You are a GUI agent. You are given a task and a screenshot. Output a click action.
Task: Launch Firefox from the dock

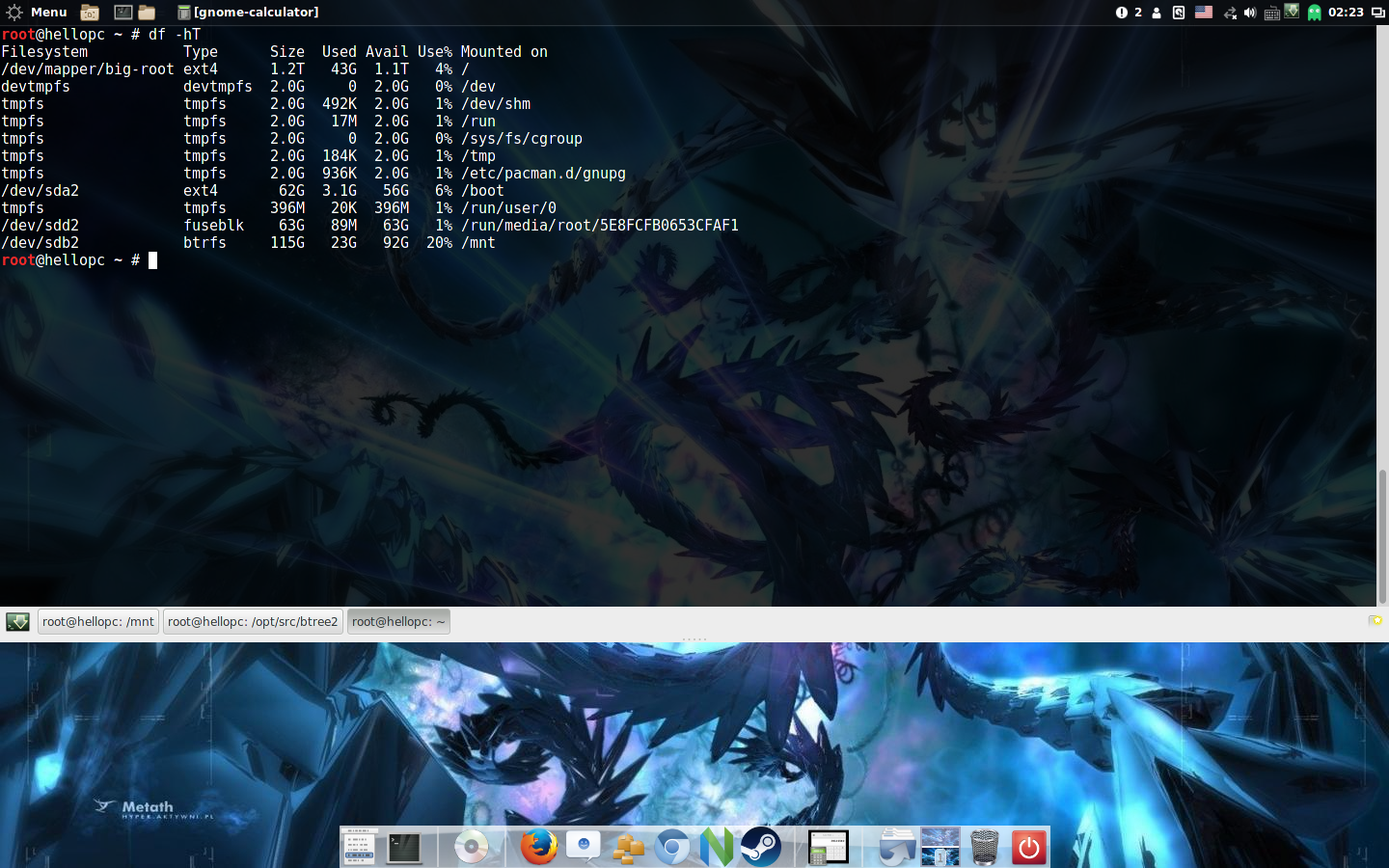tap(538, 847)
